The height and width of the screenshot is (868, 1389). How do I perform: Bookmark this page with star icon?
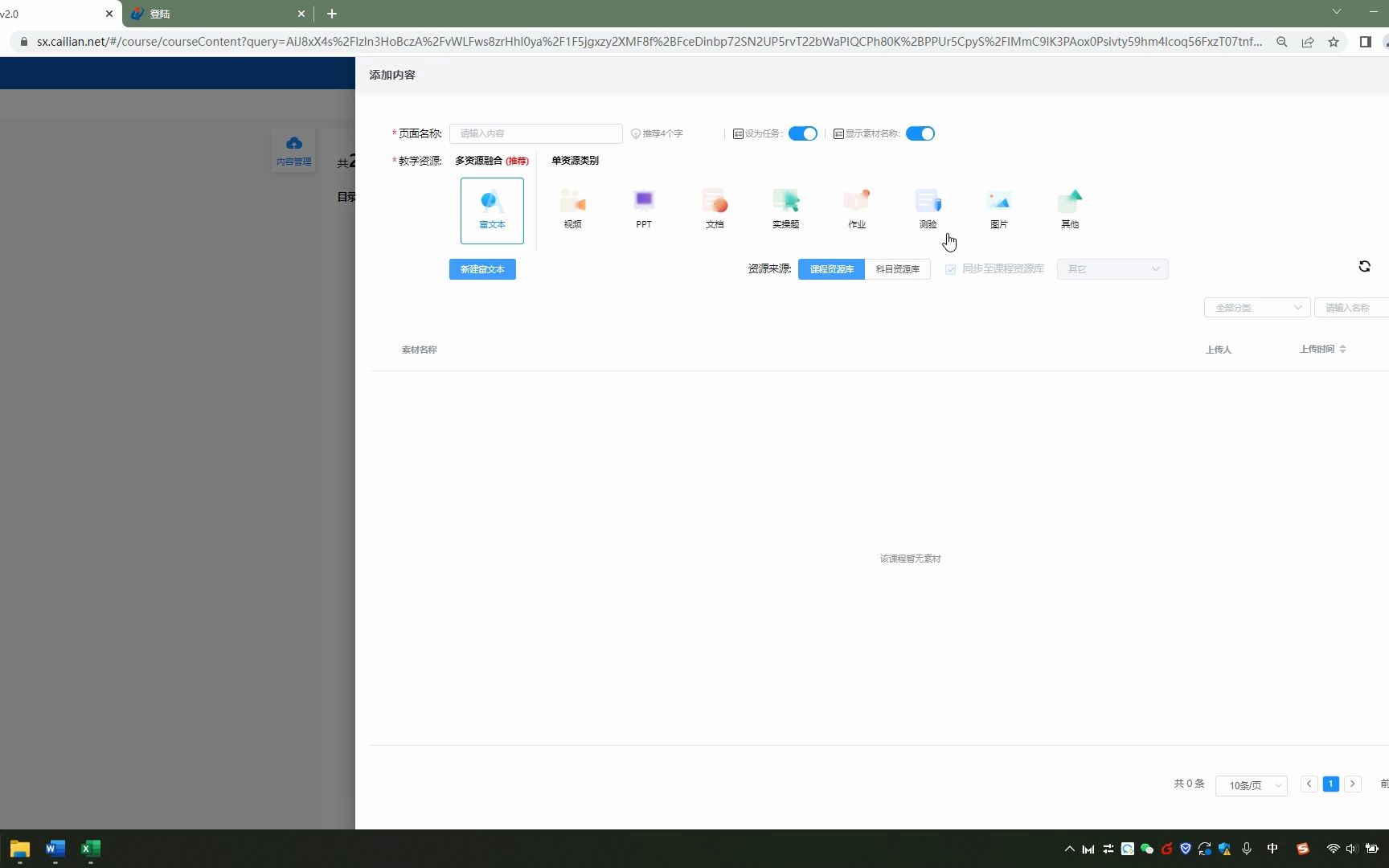1334,42
